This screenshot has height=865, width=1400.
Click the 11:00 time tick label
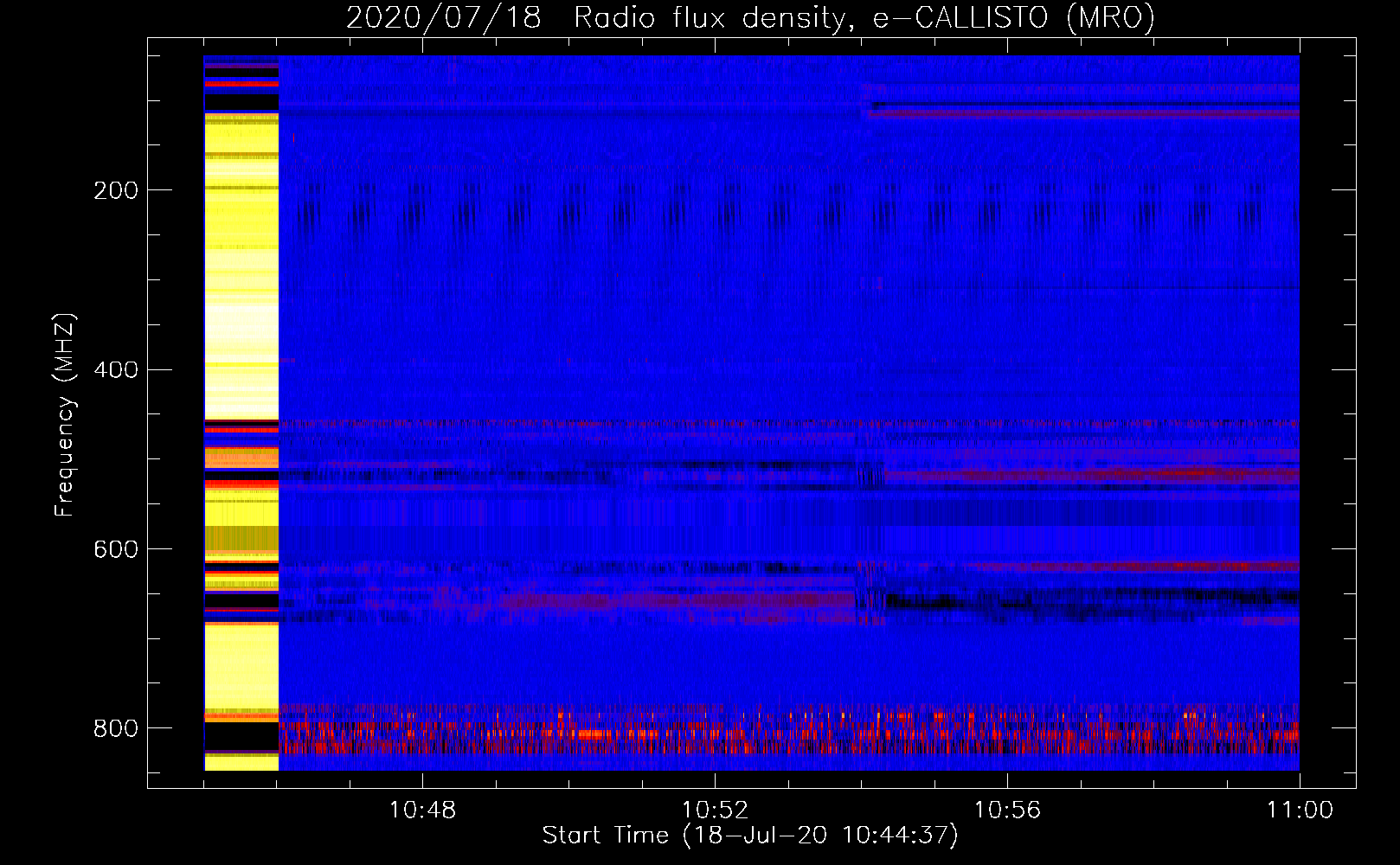coord(1300,811)
